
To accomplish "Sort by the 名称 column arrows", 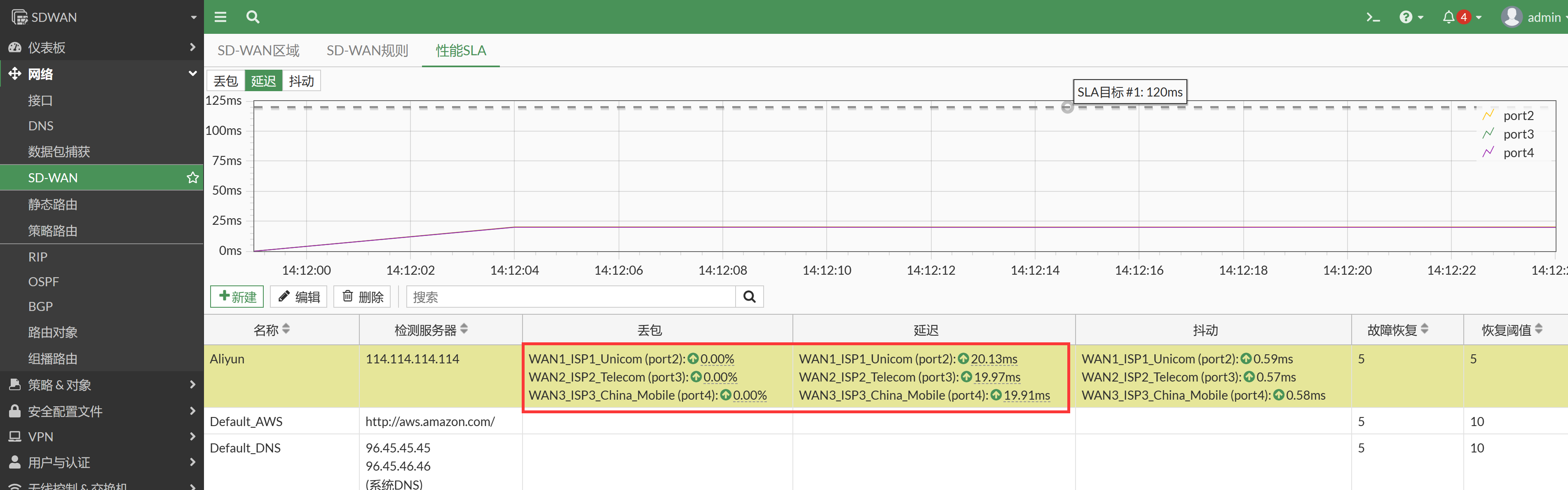I will pos(286,329).
